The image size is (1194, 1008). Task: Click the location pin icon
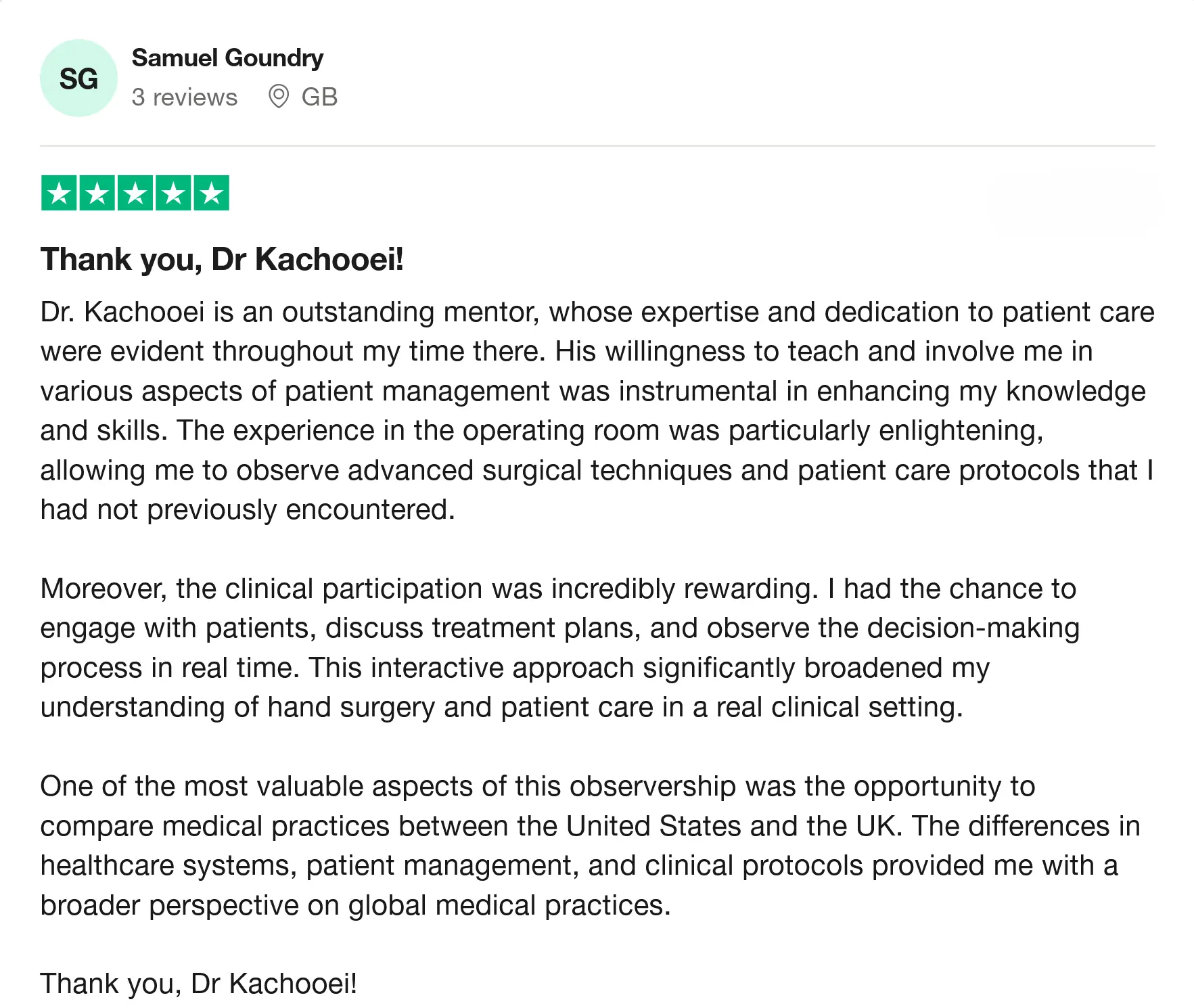tap(278, 97)
